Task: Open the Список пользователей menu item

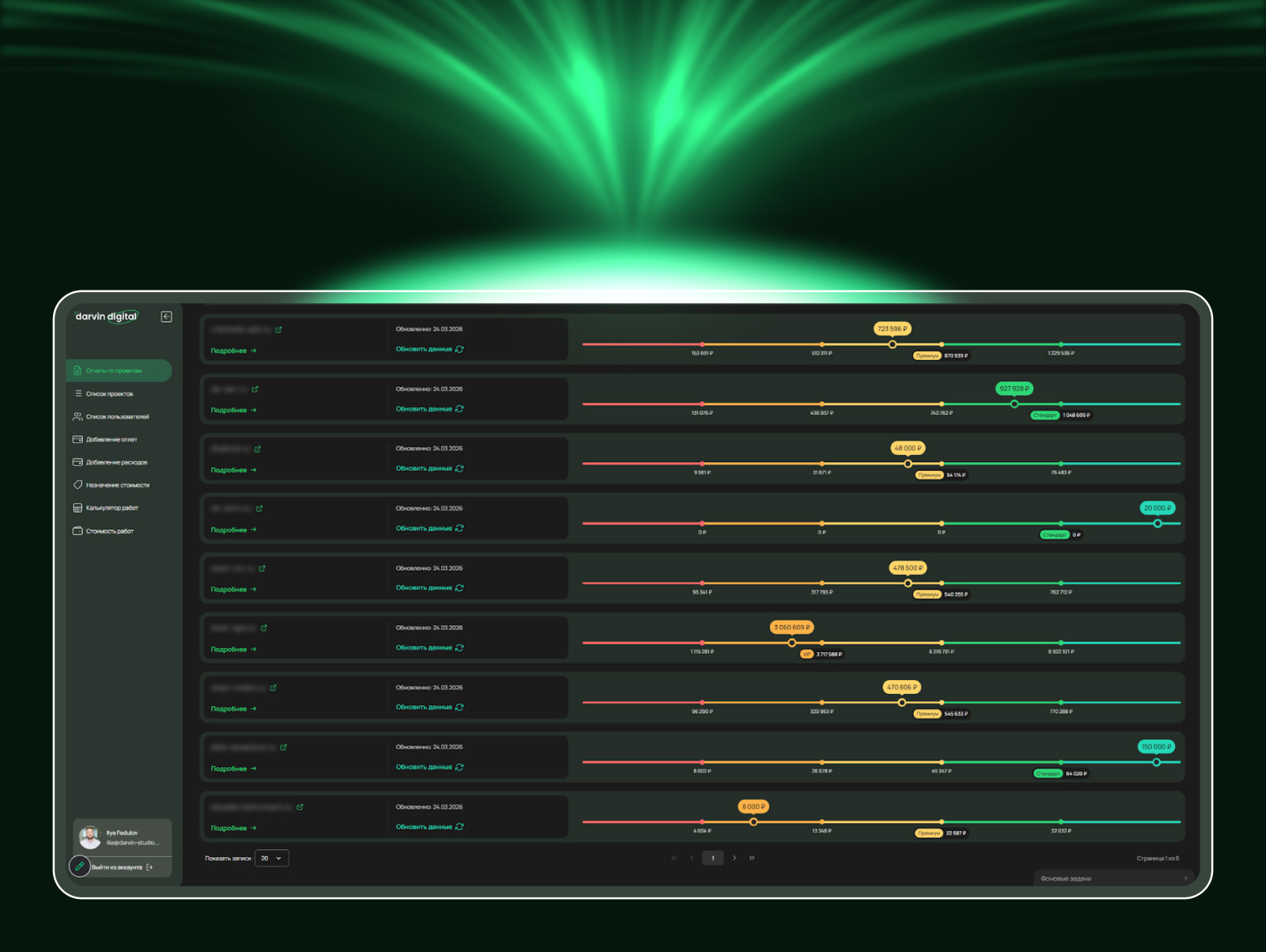Action: tap(117, 417)
